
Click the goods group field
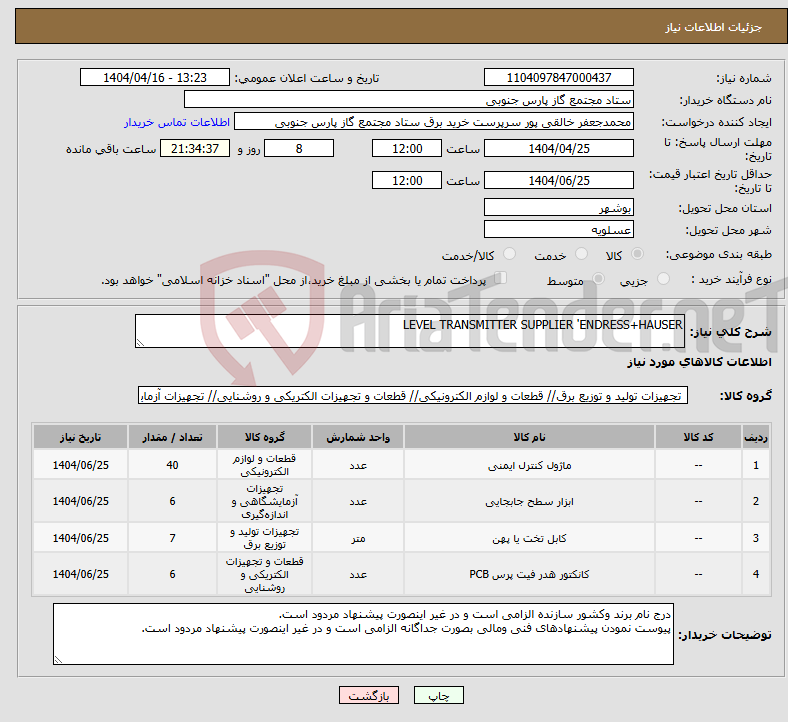[x=413, y=395]
